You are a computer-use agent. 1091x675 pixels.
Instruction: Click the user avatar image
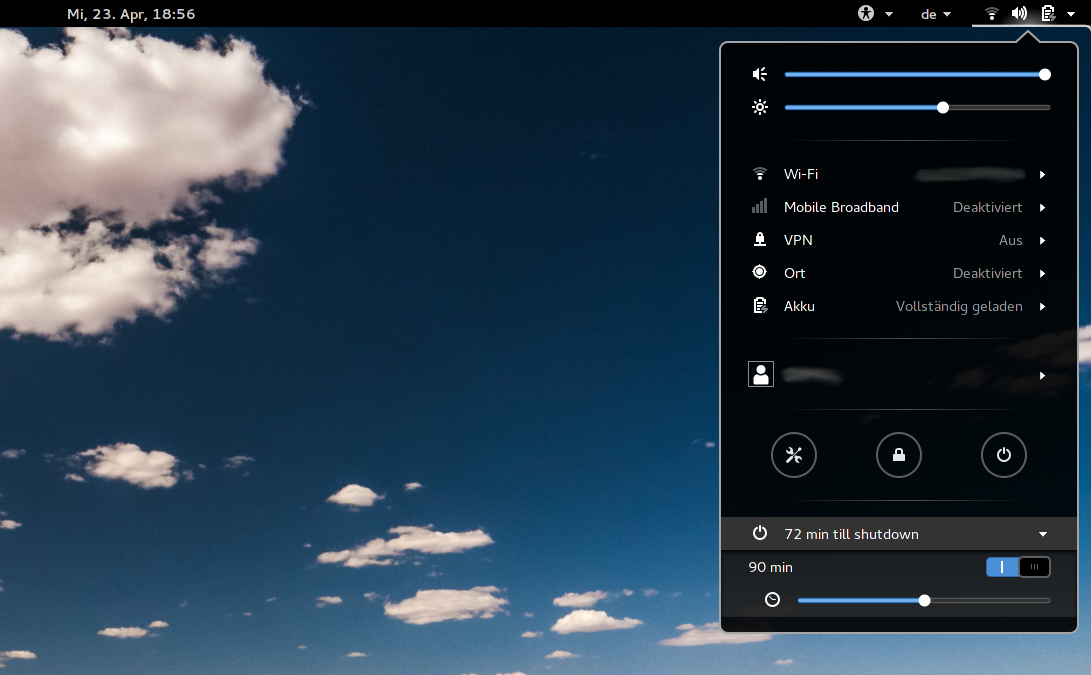coord(761,373)
